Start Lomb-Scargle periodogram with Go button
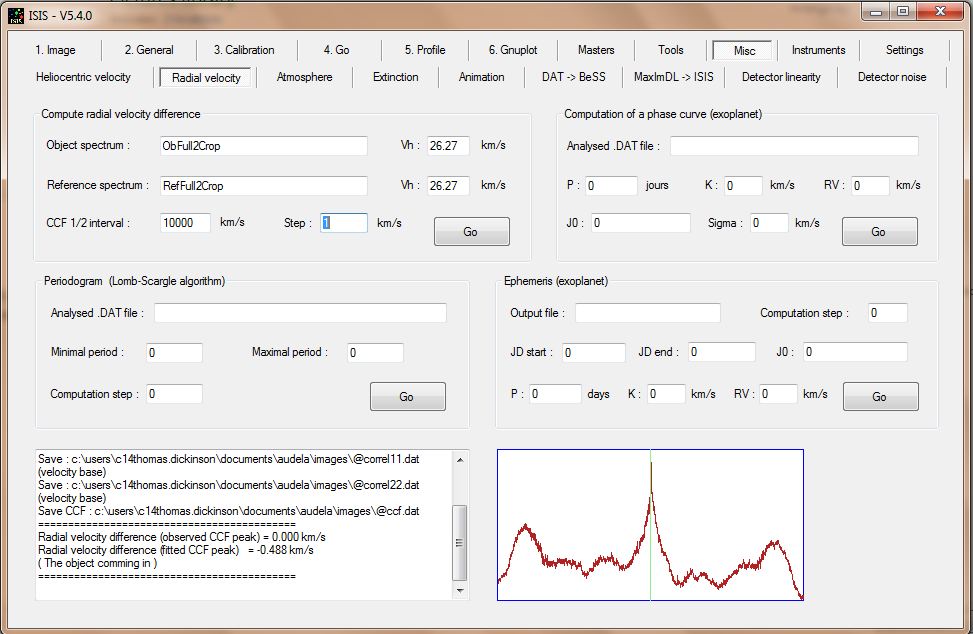 click(408, 396)
